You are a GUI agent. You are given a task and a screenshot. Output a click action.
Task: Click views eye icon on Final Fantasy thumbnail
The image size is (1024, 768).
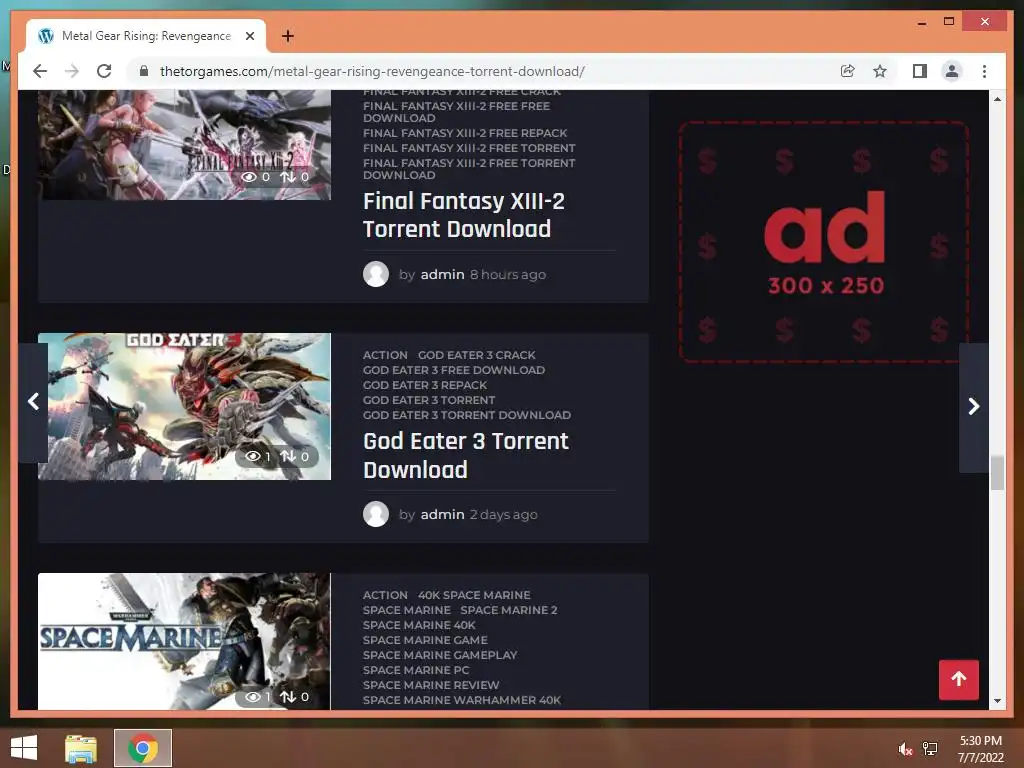249,177
